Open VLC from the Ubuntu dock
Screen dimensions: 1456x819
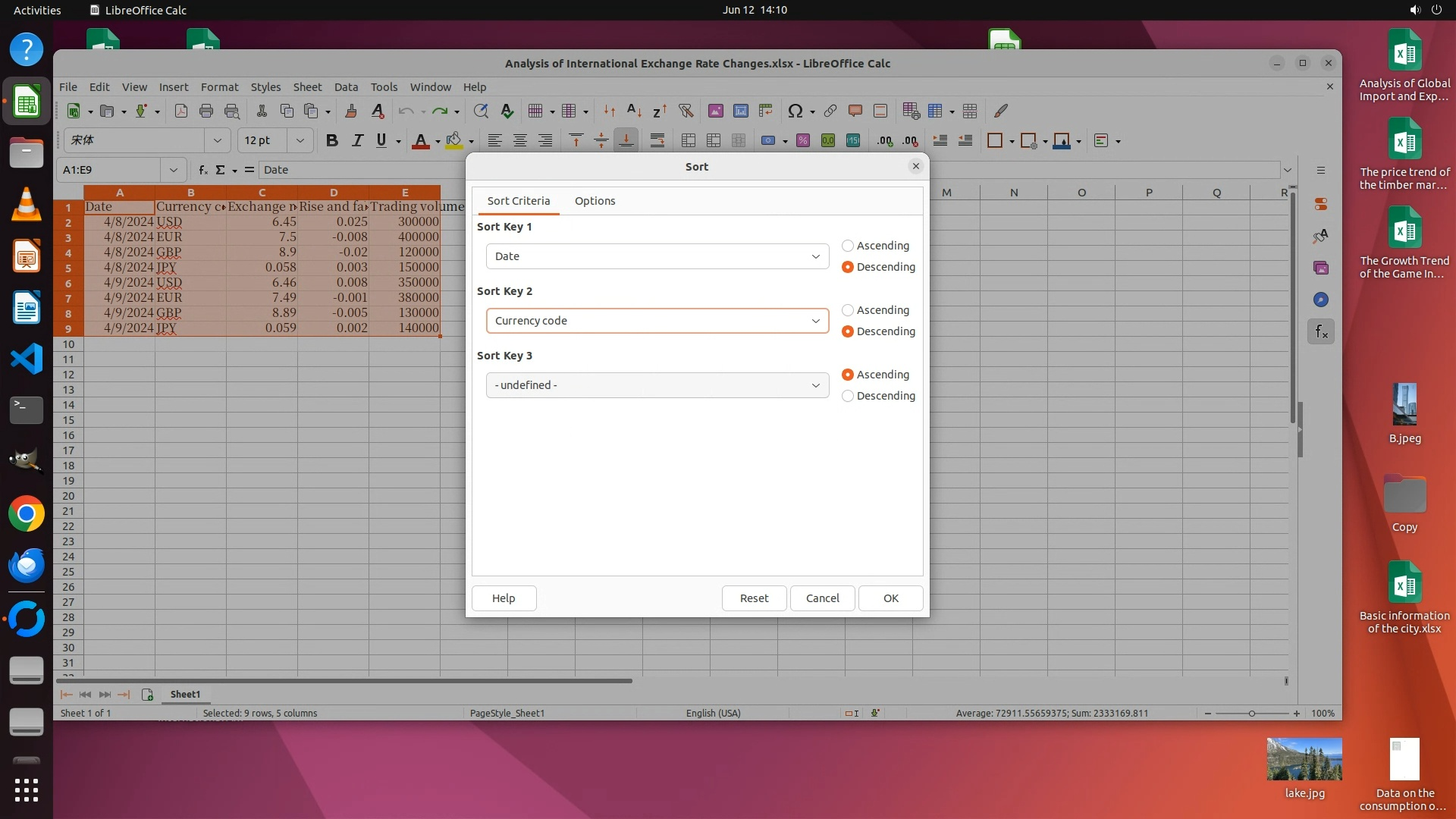[x=27, y=205]
